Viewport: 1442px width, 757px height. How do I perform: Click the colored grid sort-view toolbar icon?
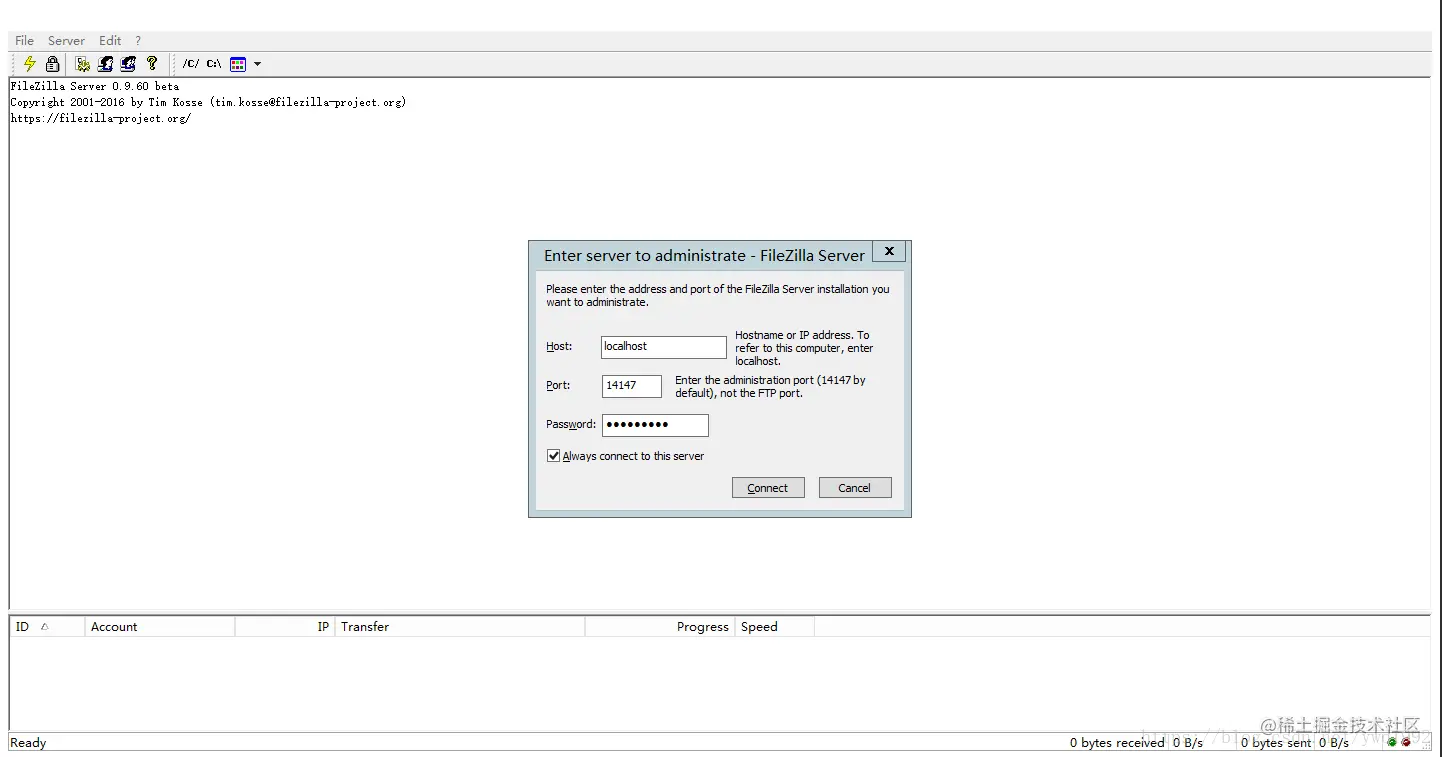[x=238, y=64]
